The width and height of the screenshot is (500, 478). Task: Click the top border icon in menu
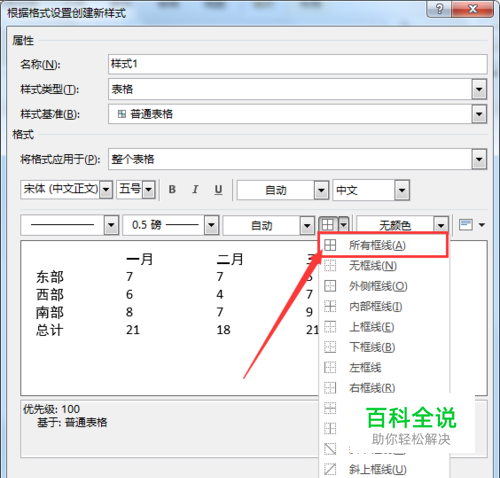[330, 327]
